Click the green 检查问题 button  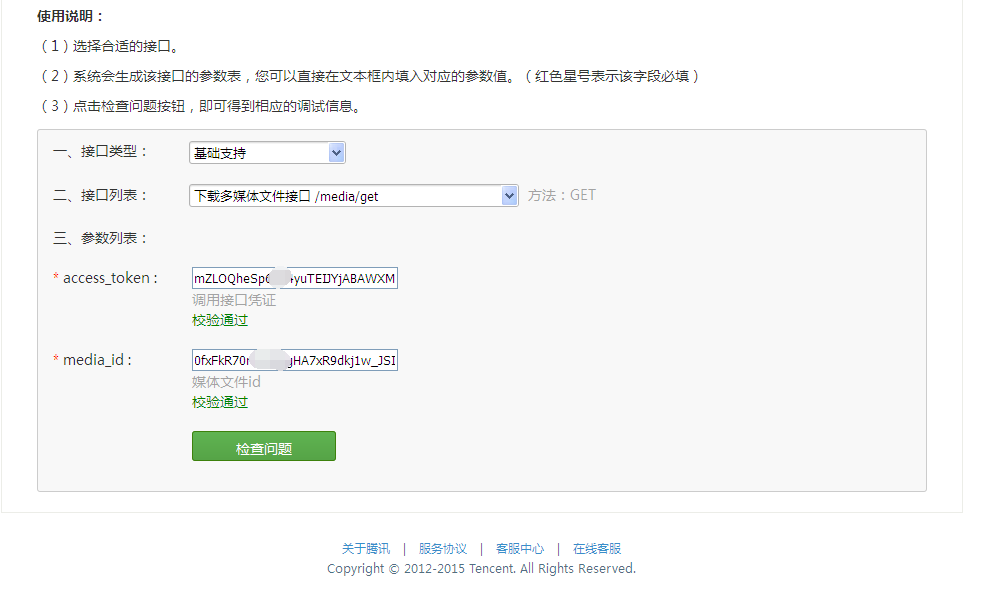click(263, 445)
